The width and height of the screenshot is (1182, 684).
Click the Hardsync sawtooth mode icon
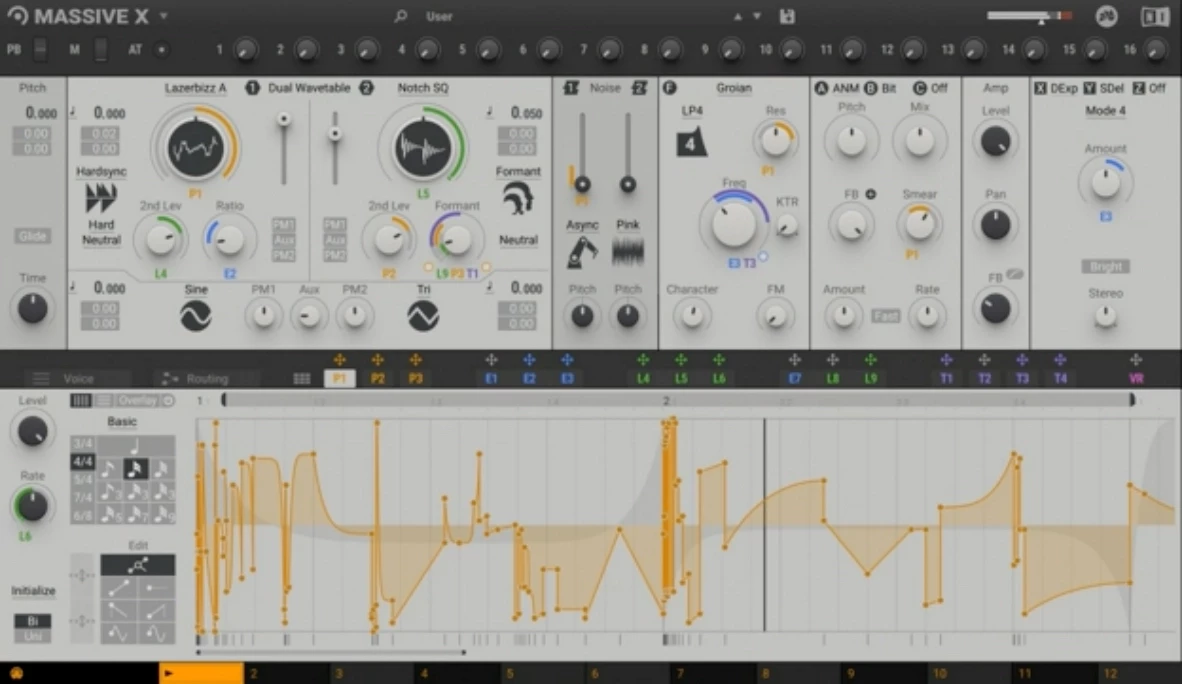(101, 198)
